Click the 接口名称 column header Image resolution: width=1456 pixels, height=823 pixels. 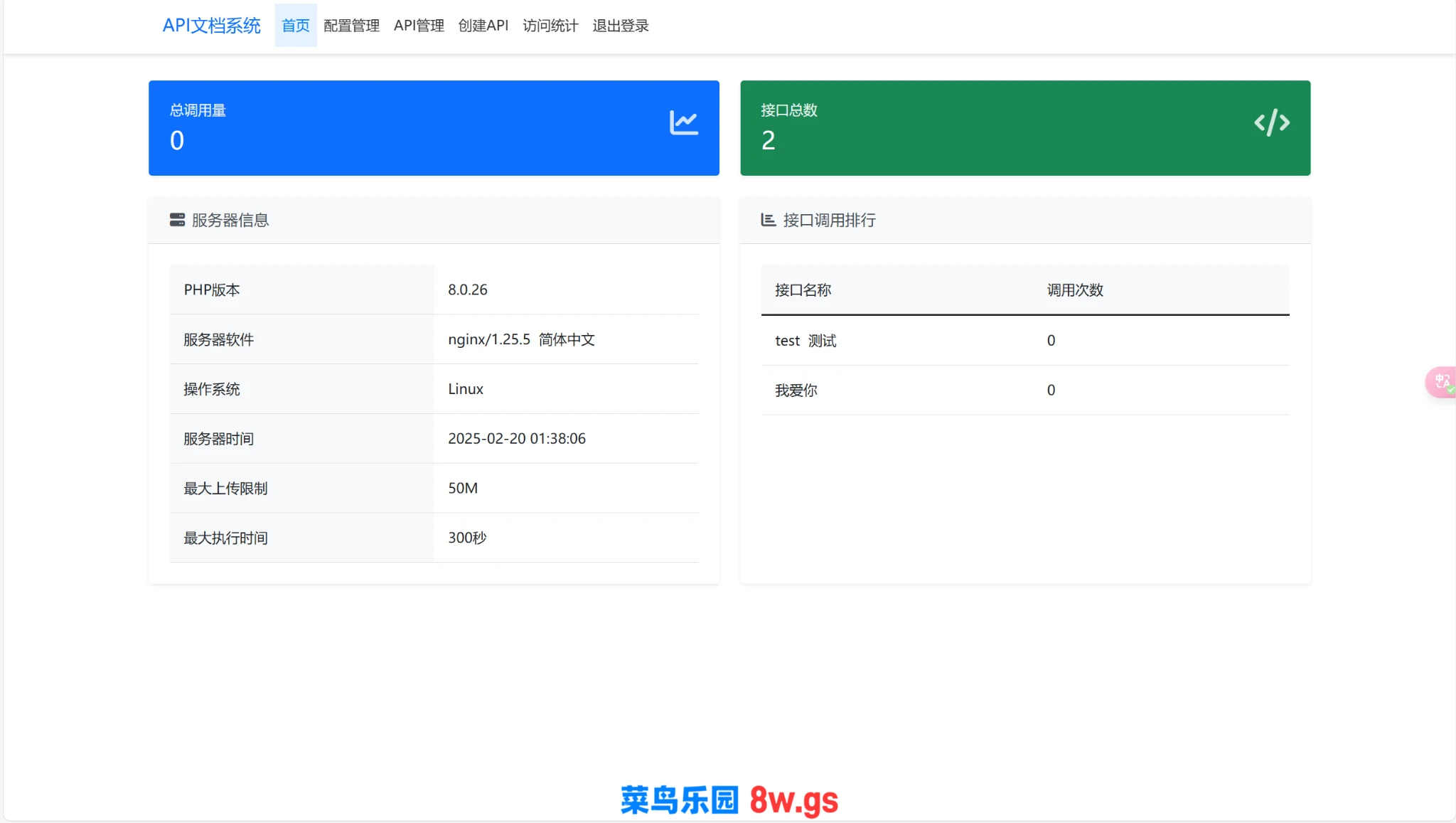(803, 290)
